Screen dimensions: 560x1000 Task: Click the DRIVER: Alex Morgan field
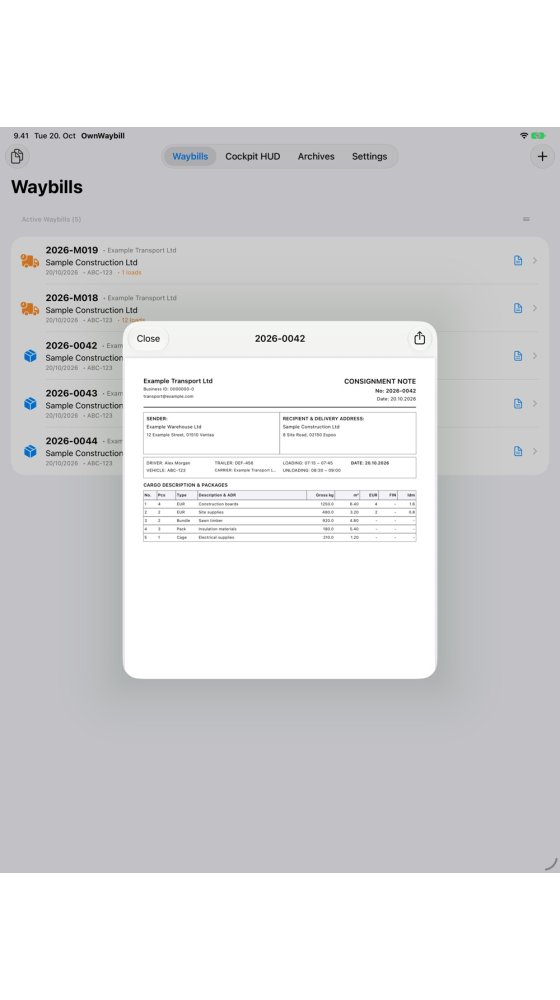168,463
